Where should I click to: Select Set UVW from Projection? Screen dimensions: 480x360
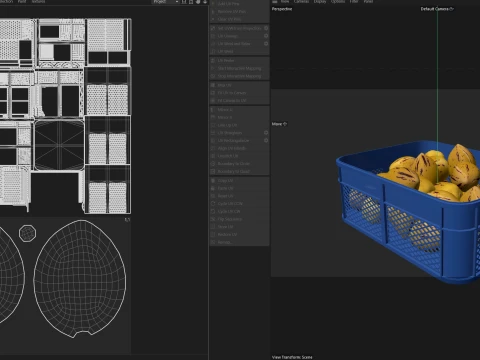coord(237,28)
